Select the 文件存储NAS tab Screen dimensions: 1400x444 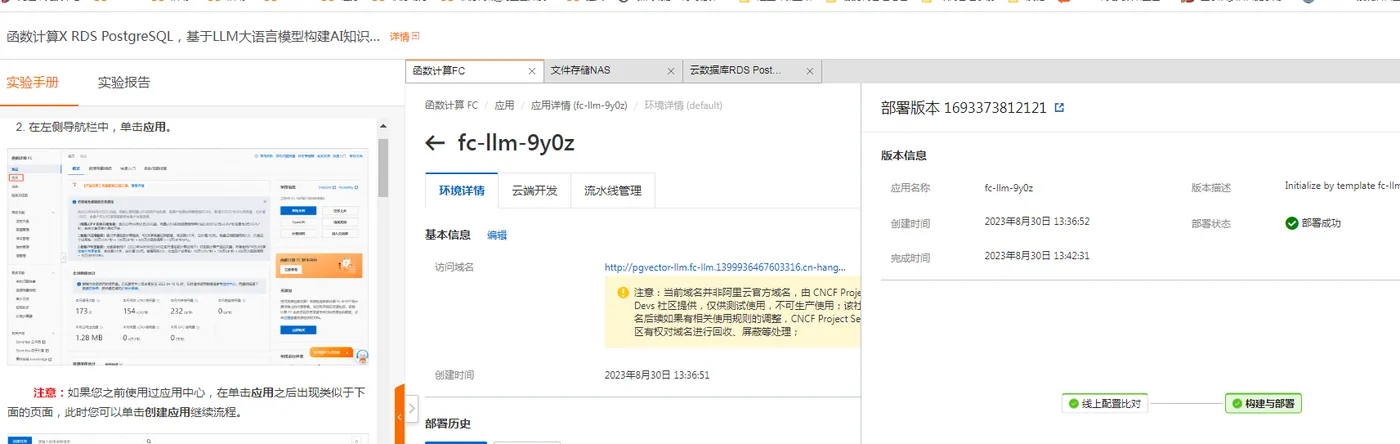(581, 71)
